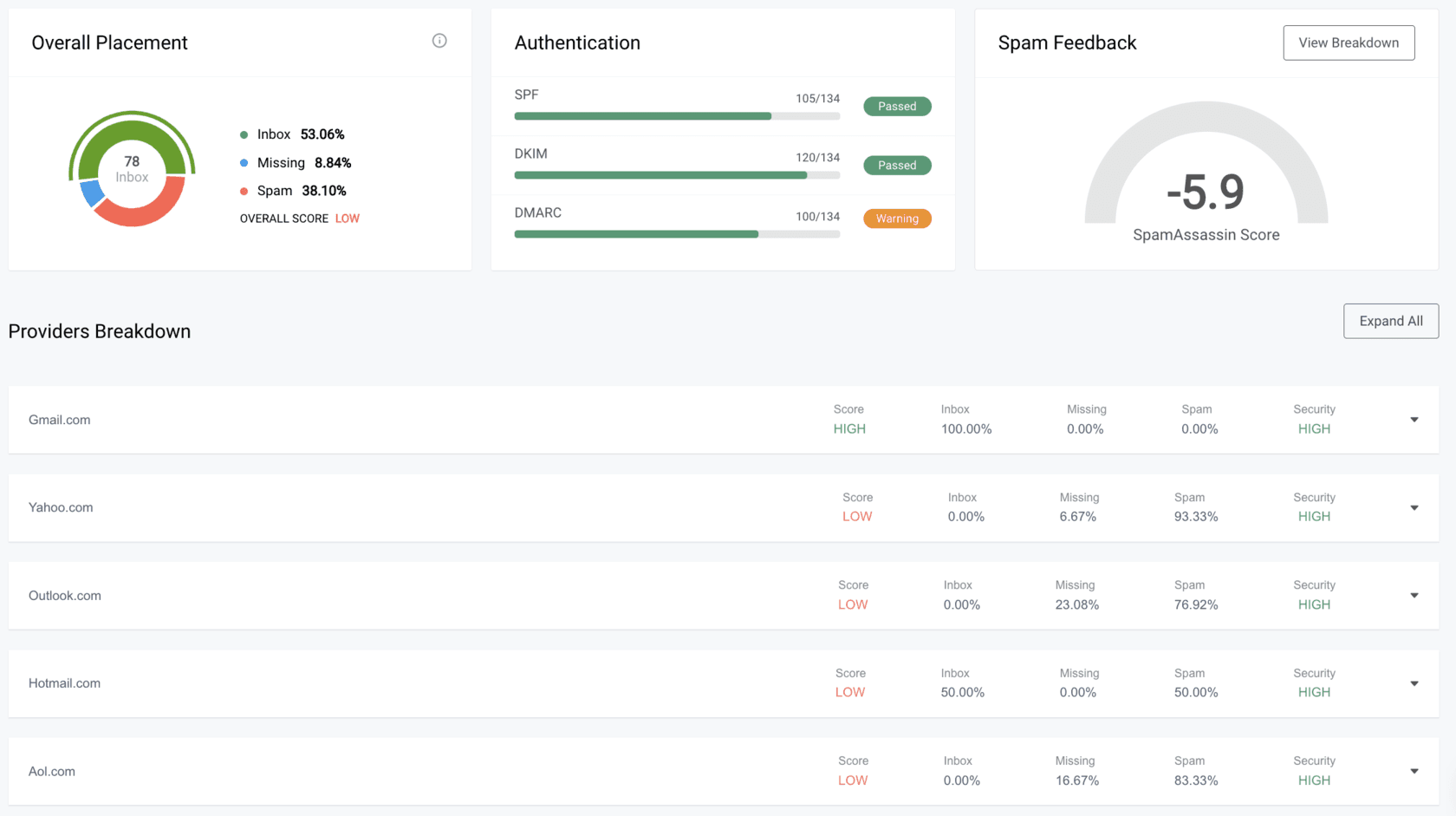Viewport: 1456px width, 816px height.
Task: Click the Authentication section header
Action: [577, 42]
